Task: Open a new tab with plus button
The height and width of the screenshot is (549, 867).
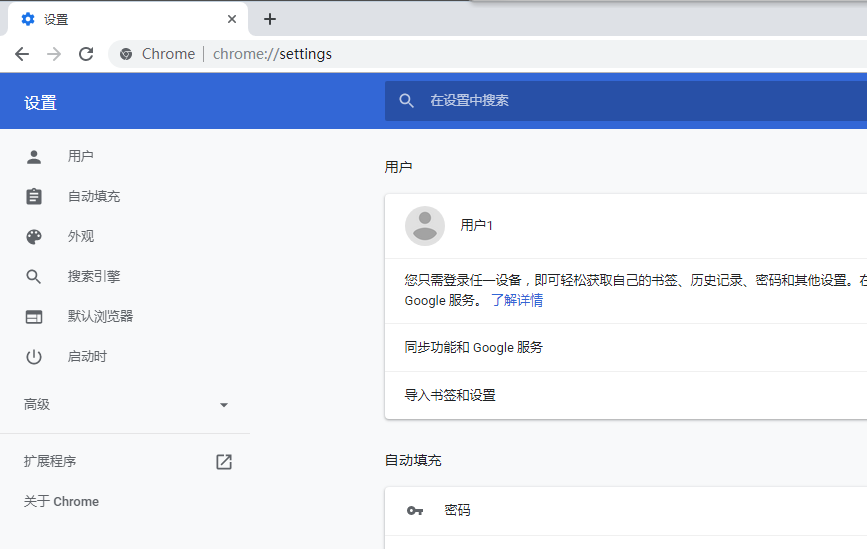Action: 270,19
